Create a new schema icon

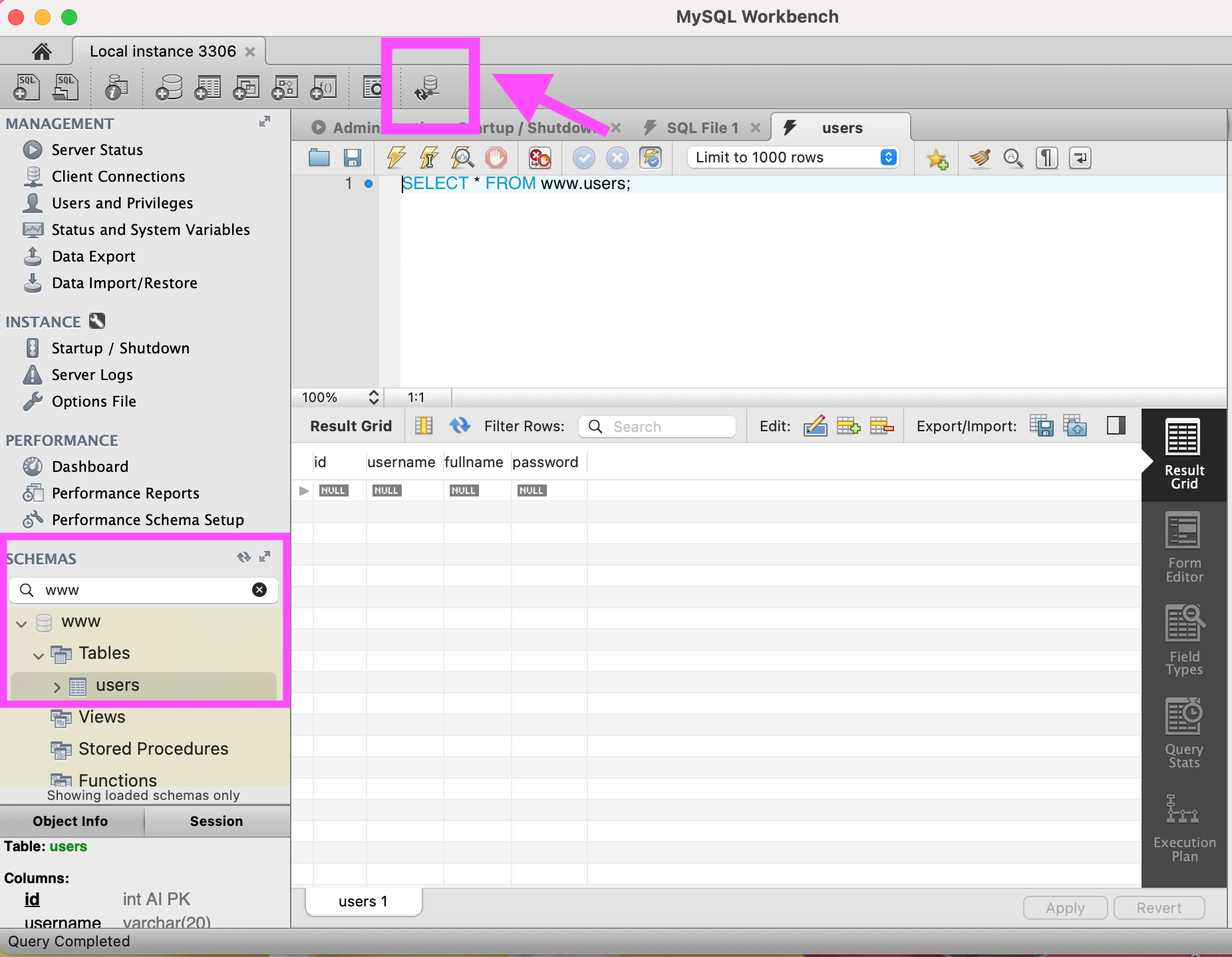click(x=169, y=87)
